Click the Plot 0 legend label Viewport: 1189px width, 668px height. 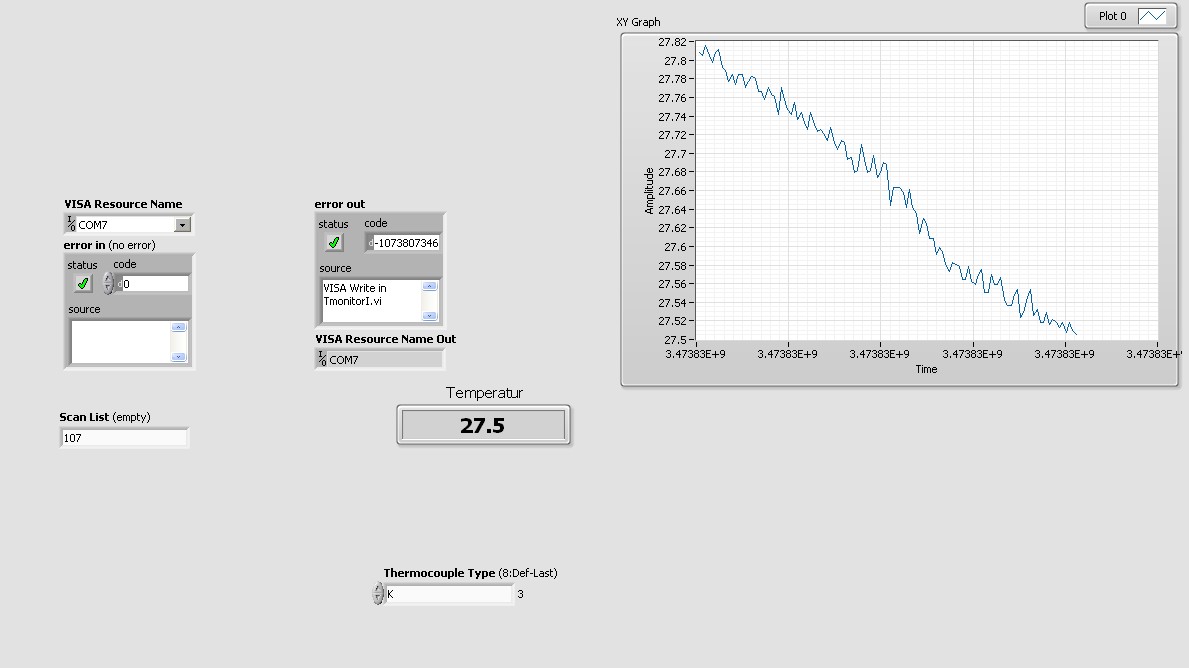[x=1112, y=16]
